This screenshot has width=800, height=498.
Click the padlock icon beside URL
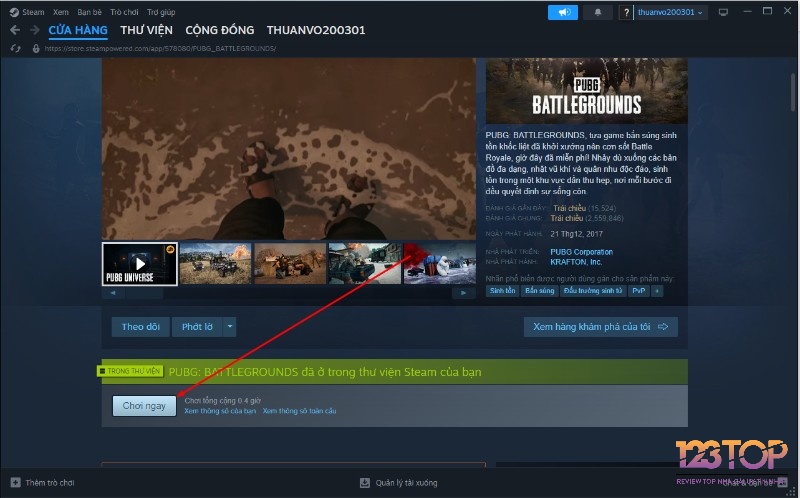point(36,48)
